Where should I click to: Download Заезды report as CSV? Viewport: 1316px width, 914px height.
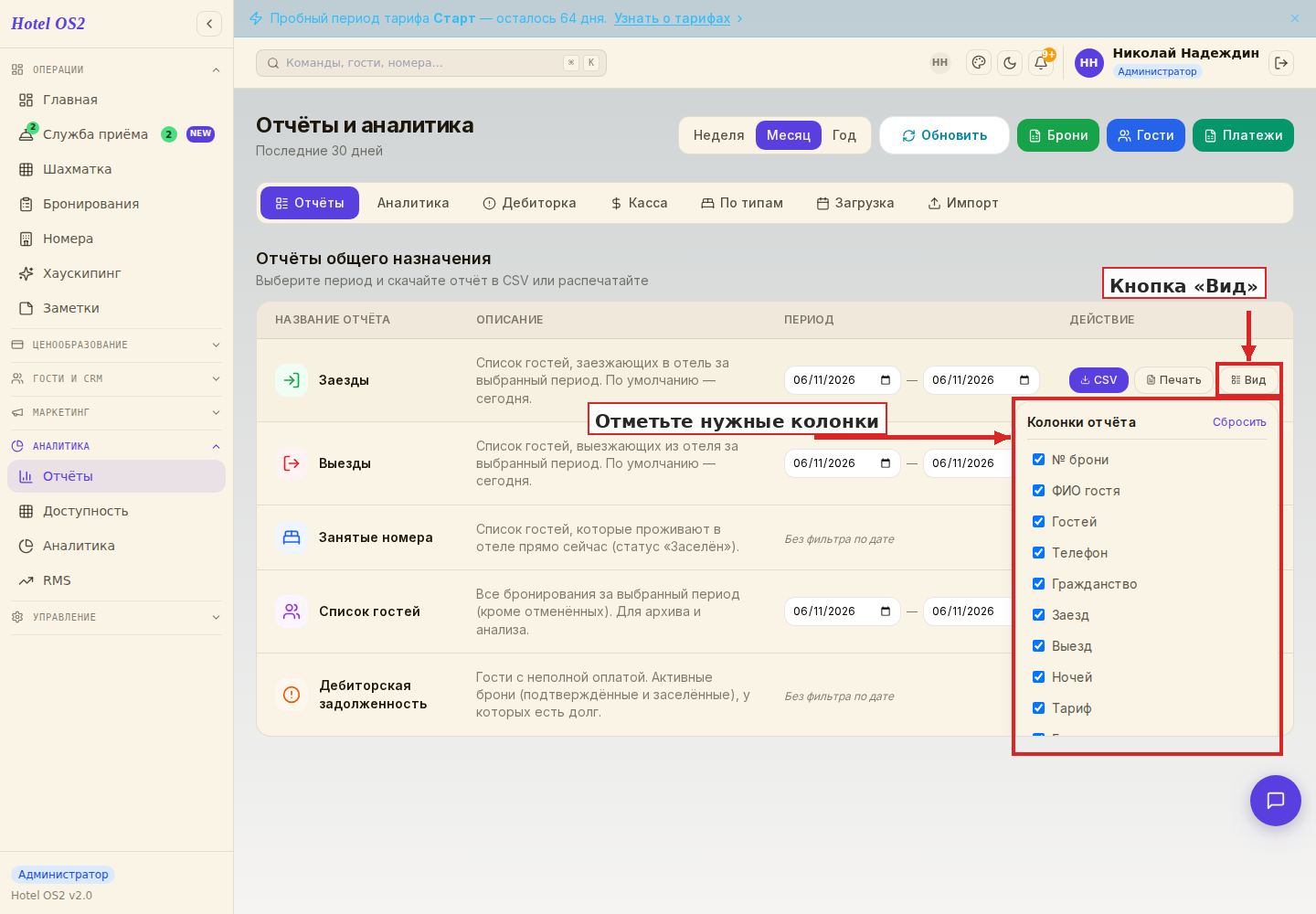pos(1098,380)
